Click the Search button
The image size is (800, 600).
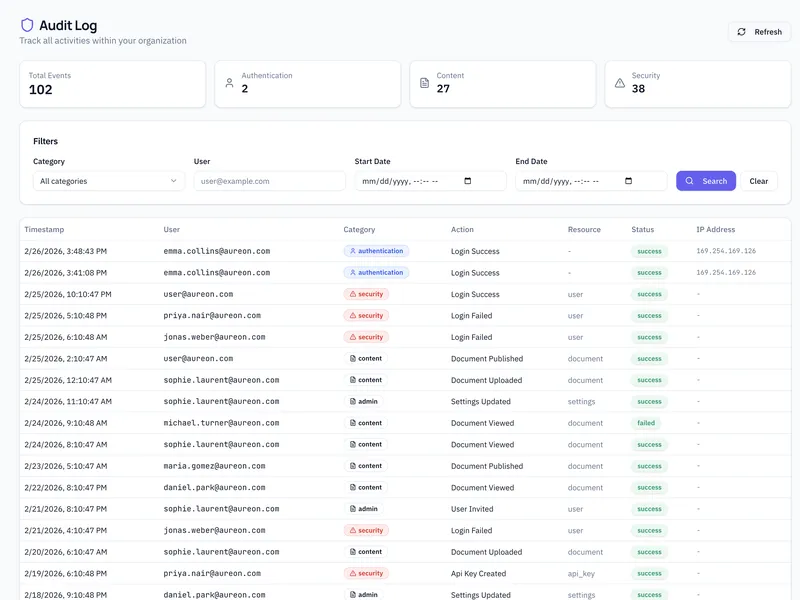tap(706, 181)
